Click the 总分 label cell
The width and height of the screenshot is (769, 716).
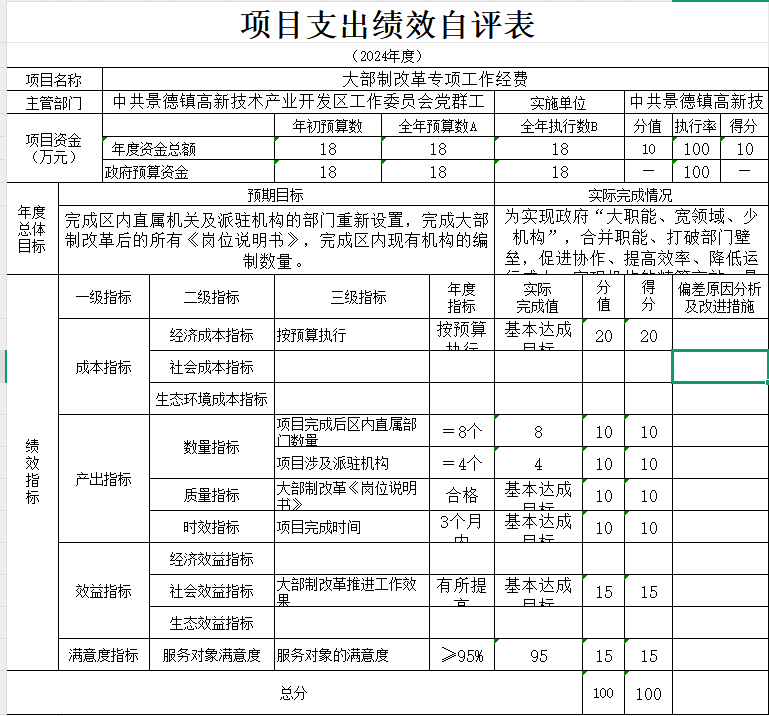(293, 692)
